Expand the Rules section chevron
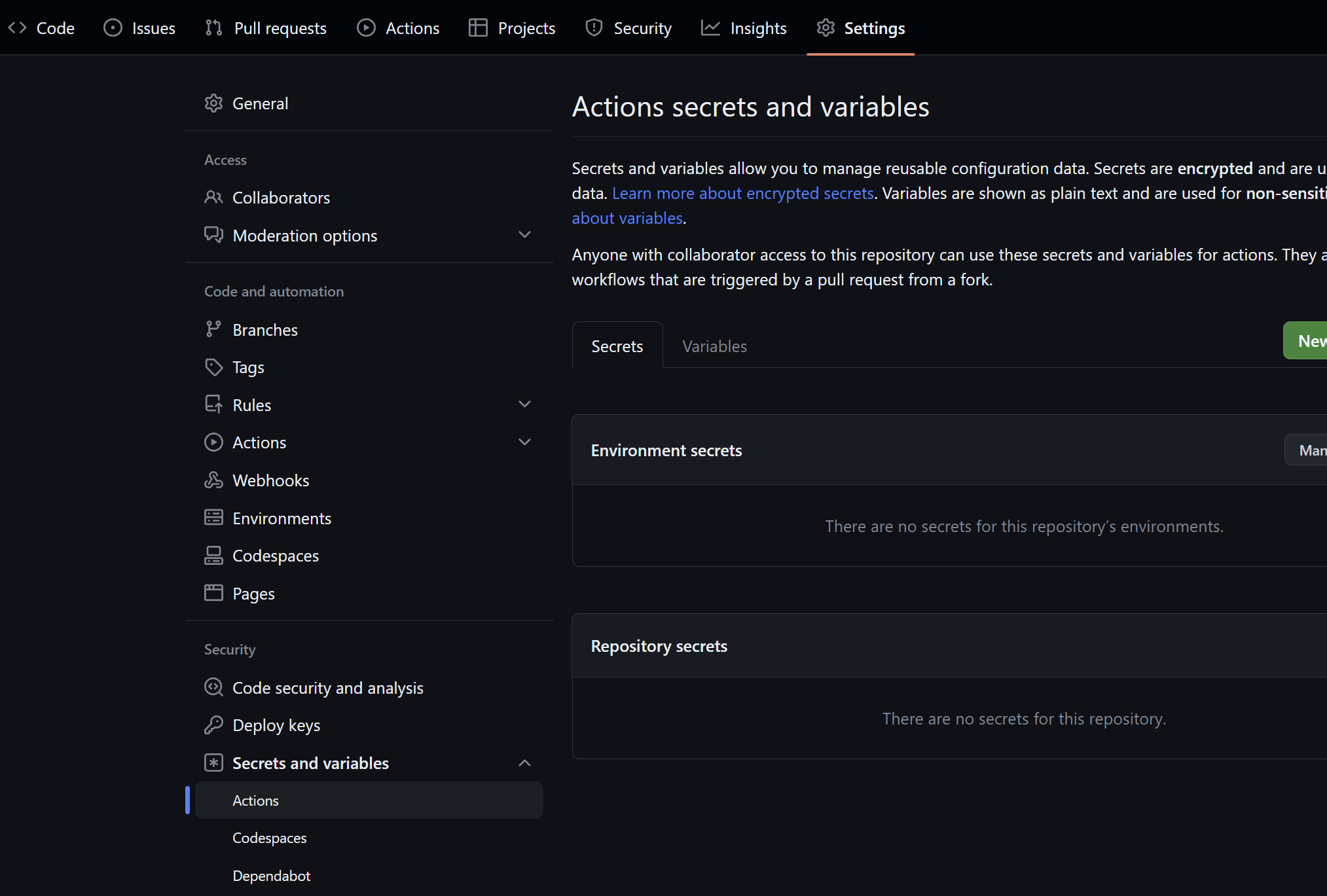 (x=524, y=404)
